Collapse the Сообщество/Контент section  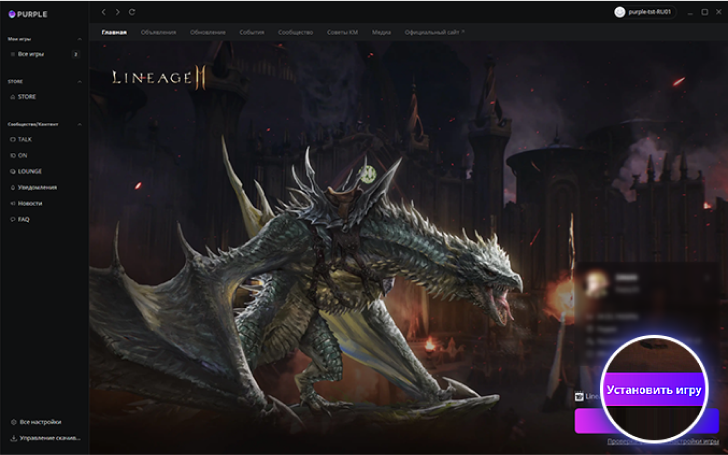(x=79, y=124)
